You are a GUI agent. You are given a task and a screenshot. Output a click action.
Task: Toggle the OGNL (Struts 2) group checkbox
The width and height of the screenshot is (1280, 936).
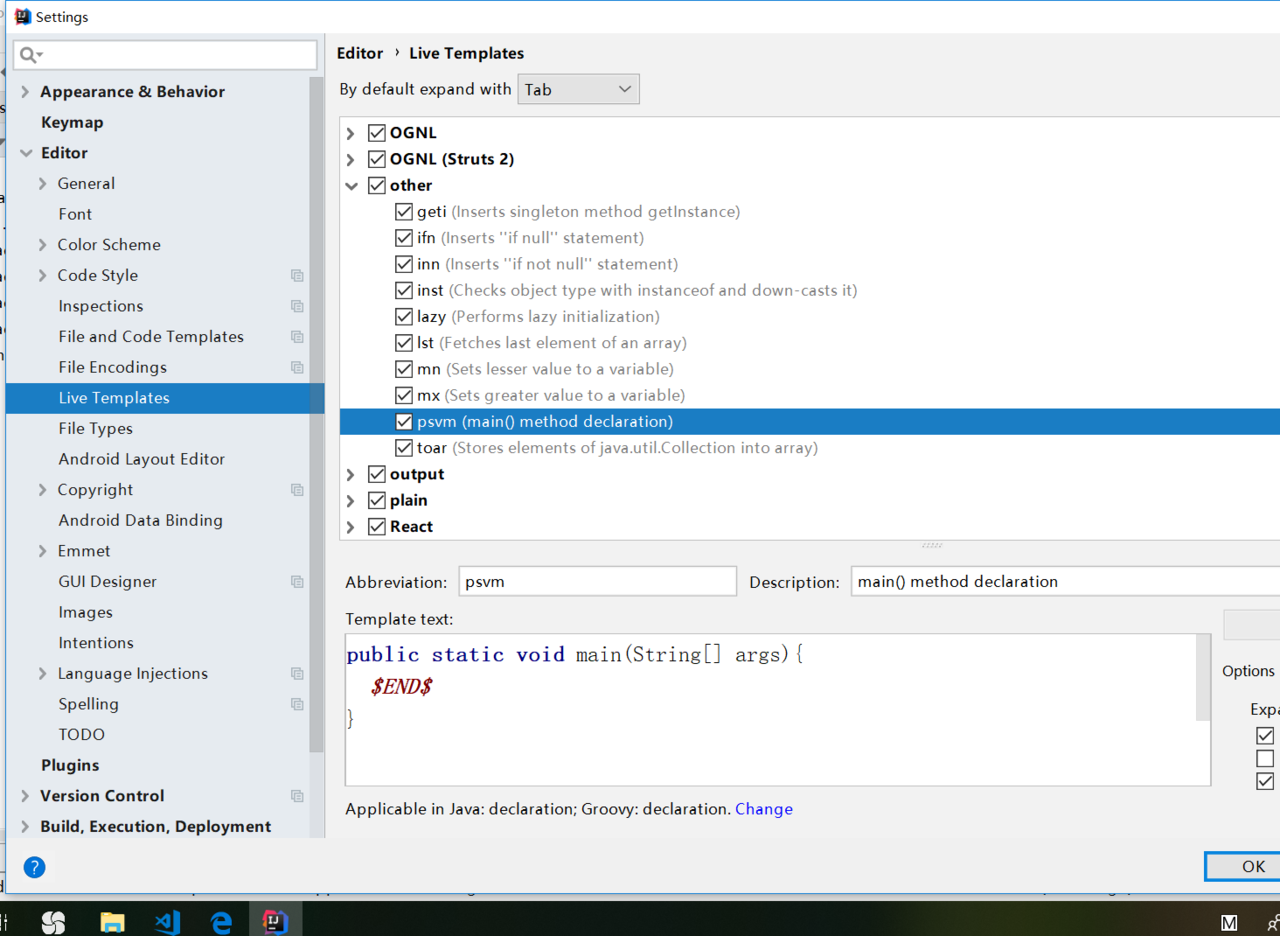(x=377, y=159)
